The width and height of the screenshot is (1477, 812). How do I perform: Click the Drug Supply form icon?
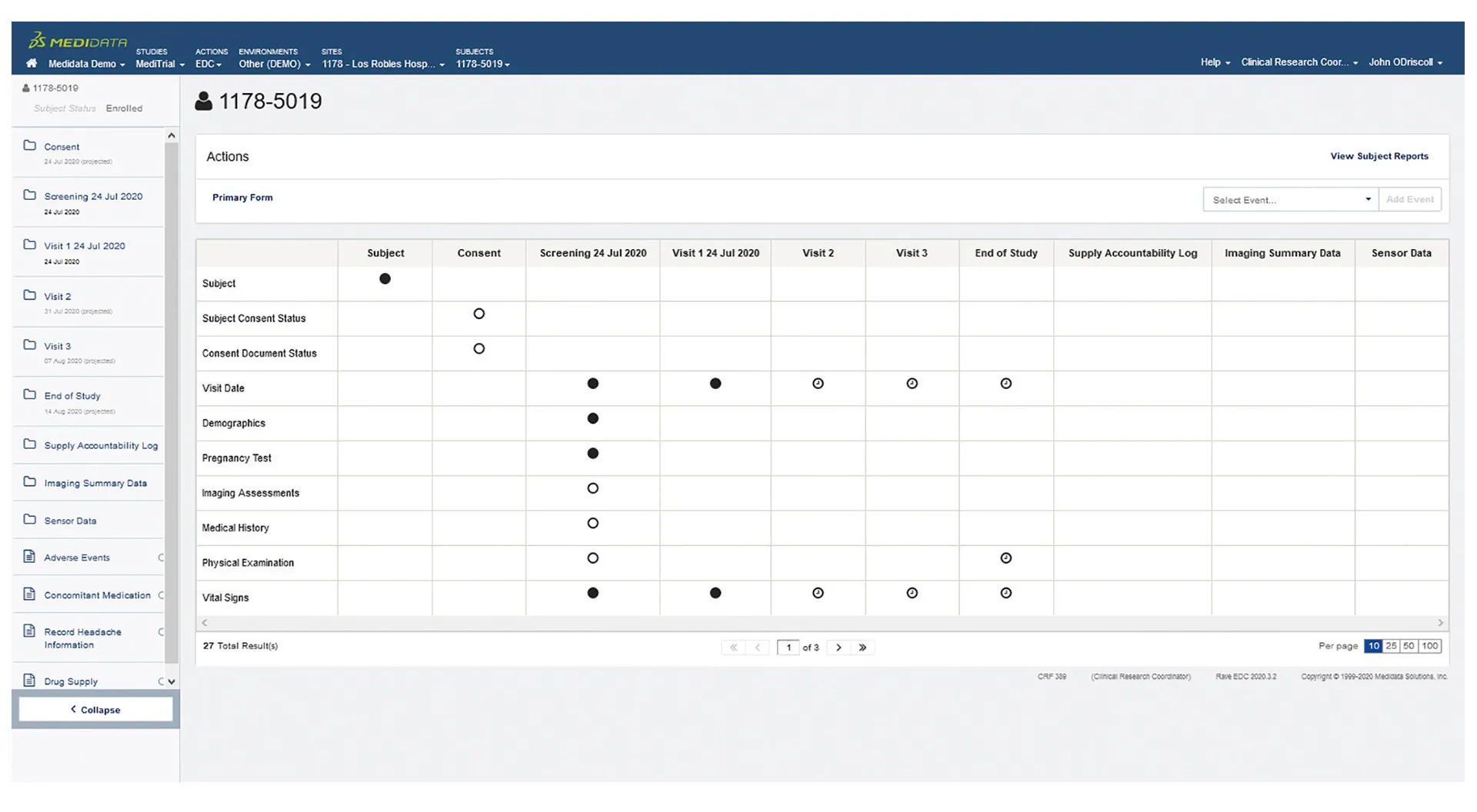30,681
